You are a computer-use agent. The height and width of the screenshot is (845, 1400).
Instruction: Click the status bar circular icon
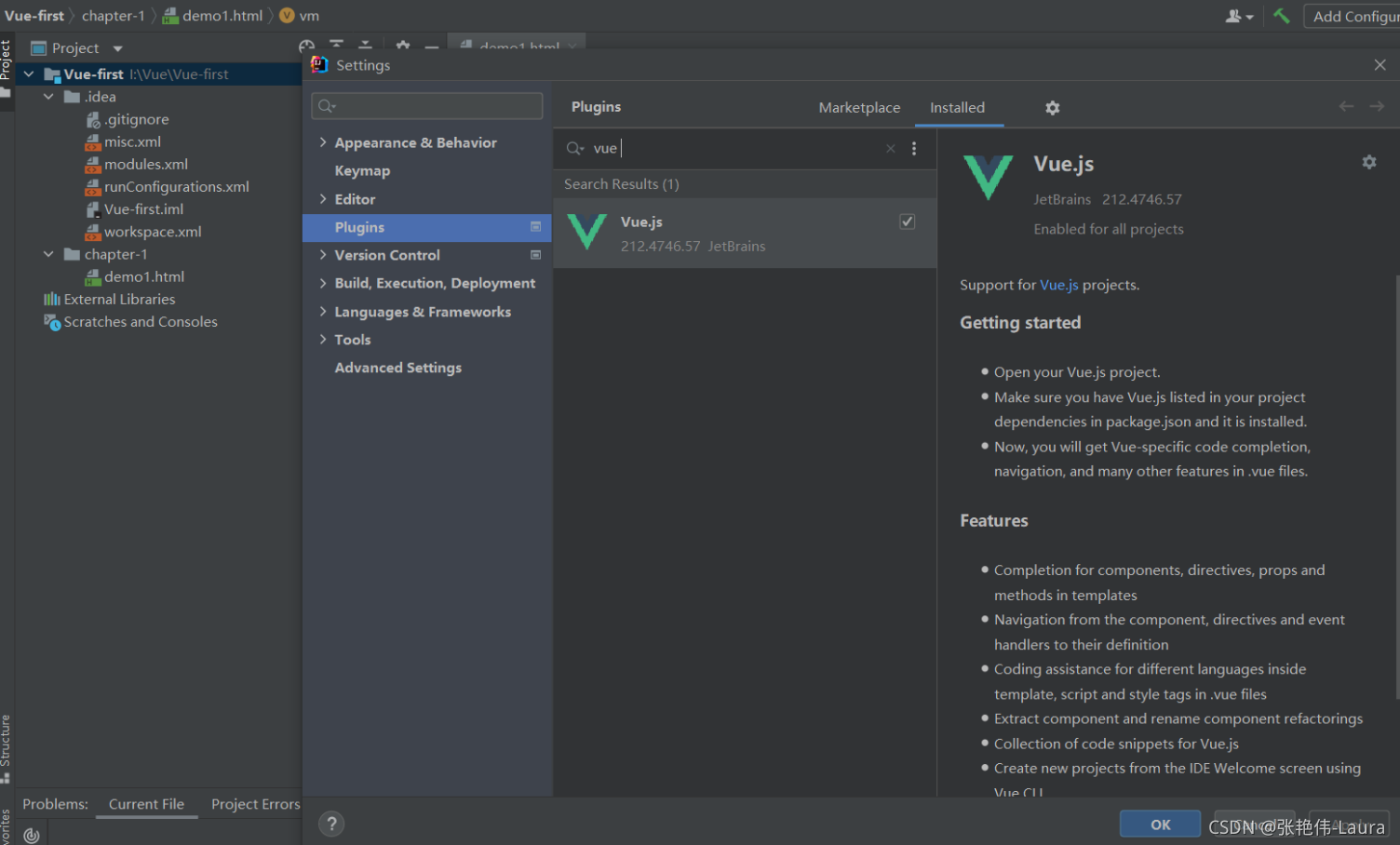(32, 835)
